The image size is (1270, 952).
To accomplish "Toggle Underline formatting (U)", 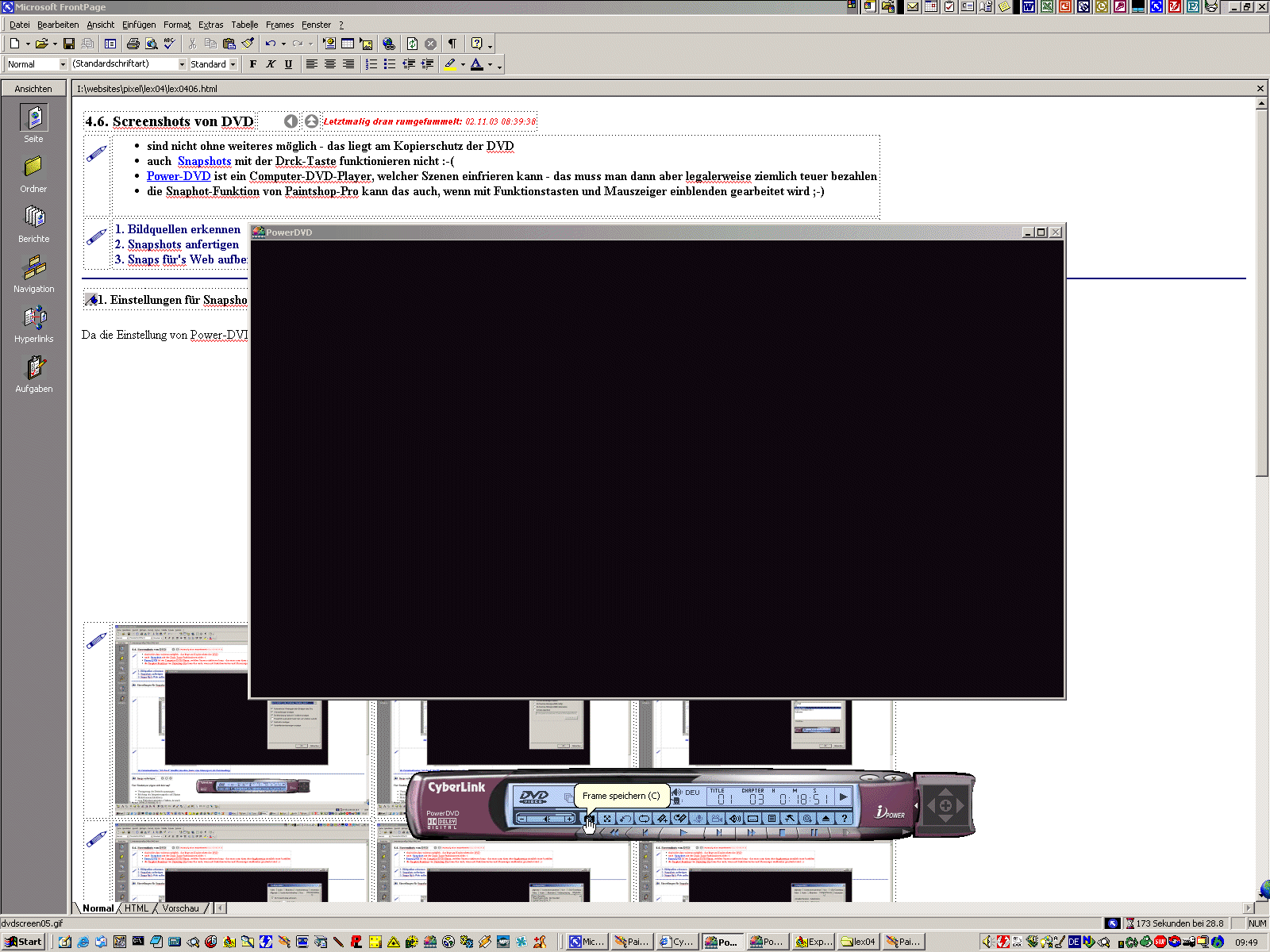I will pyautogui.click(x=288, y=64).
